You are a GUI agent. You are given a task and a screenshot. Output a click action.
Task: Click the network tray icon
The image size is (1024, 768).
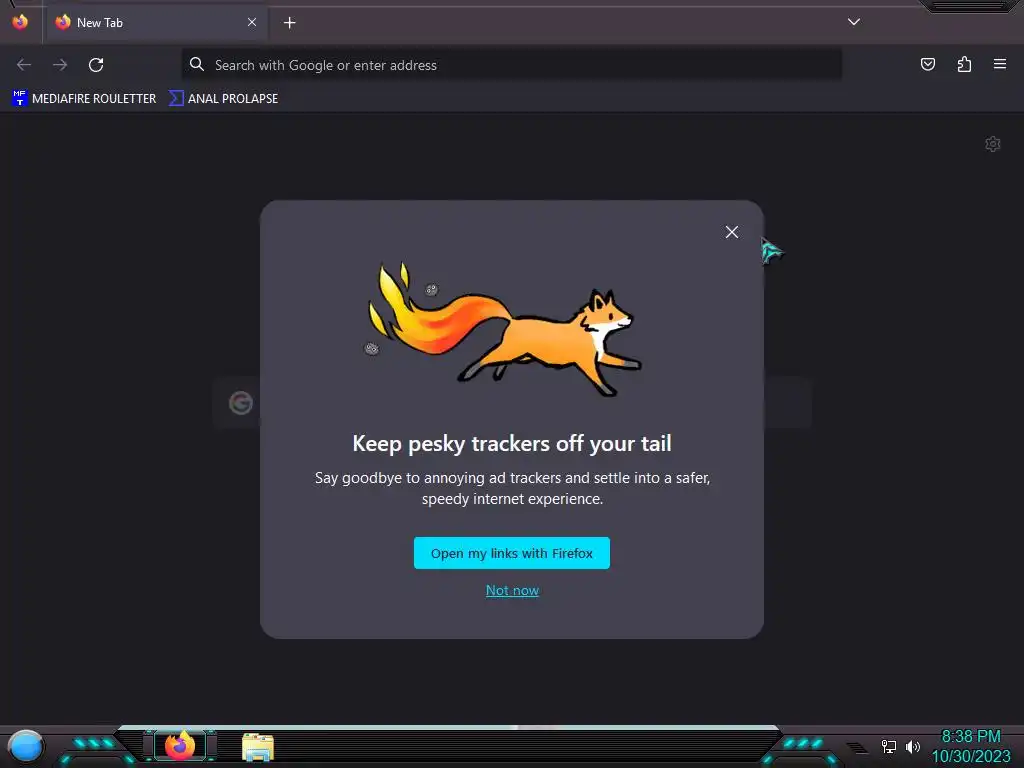click(889, 746)
